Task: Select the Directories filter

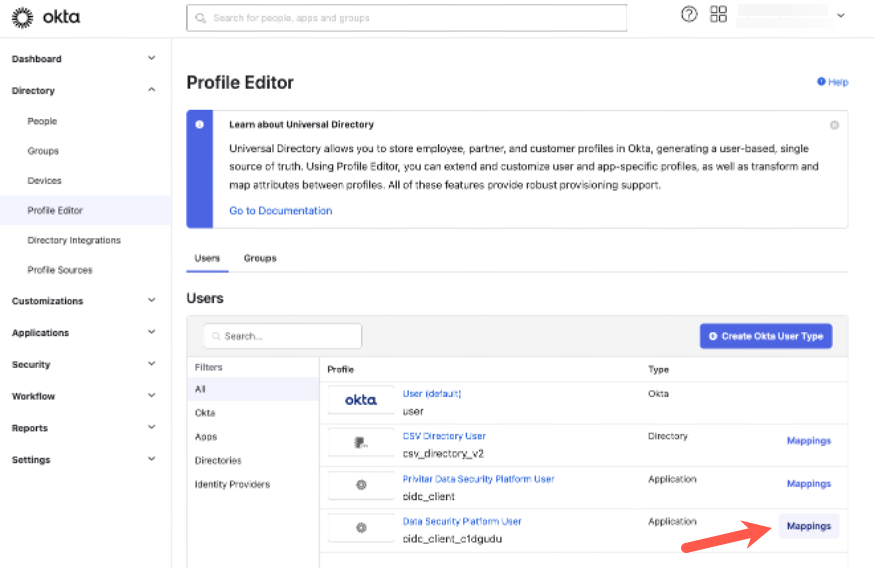Action: [x=218, y=460]
